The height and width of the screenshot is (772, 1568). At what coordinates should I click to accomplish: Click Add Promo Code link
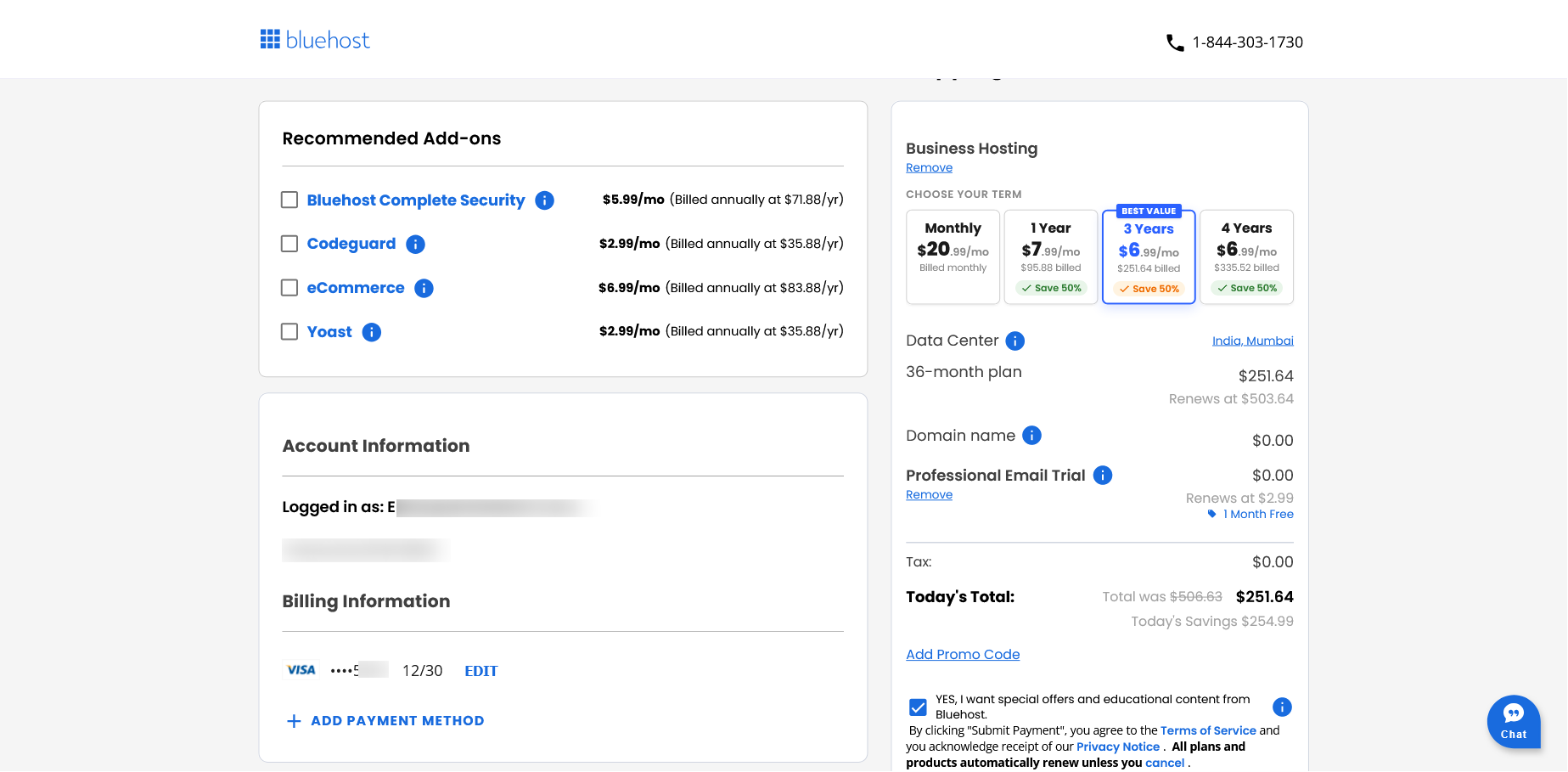[963, 655]
